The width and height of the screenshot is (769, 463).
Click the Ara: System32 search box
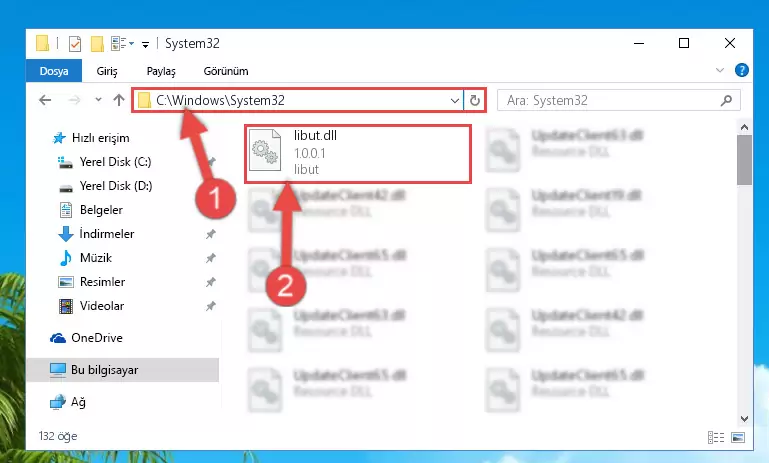tap(618, 101)
